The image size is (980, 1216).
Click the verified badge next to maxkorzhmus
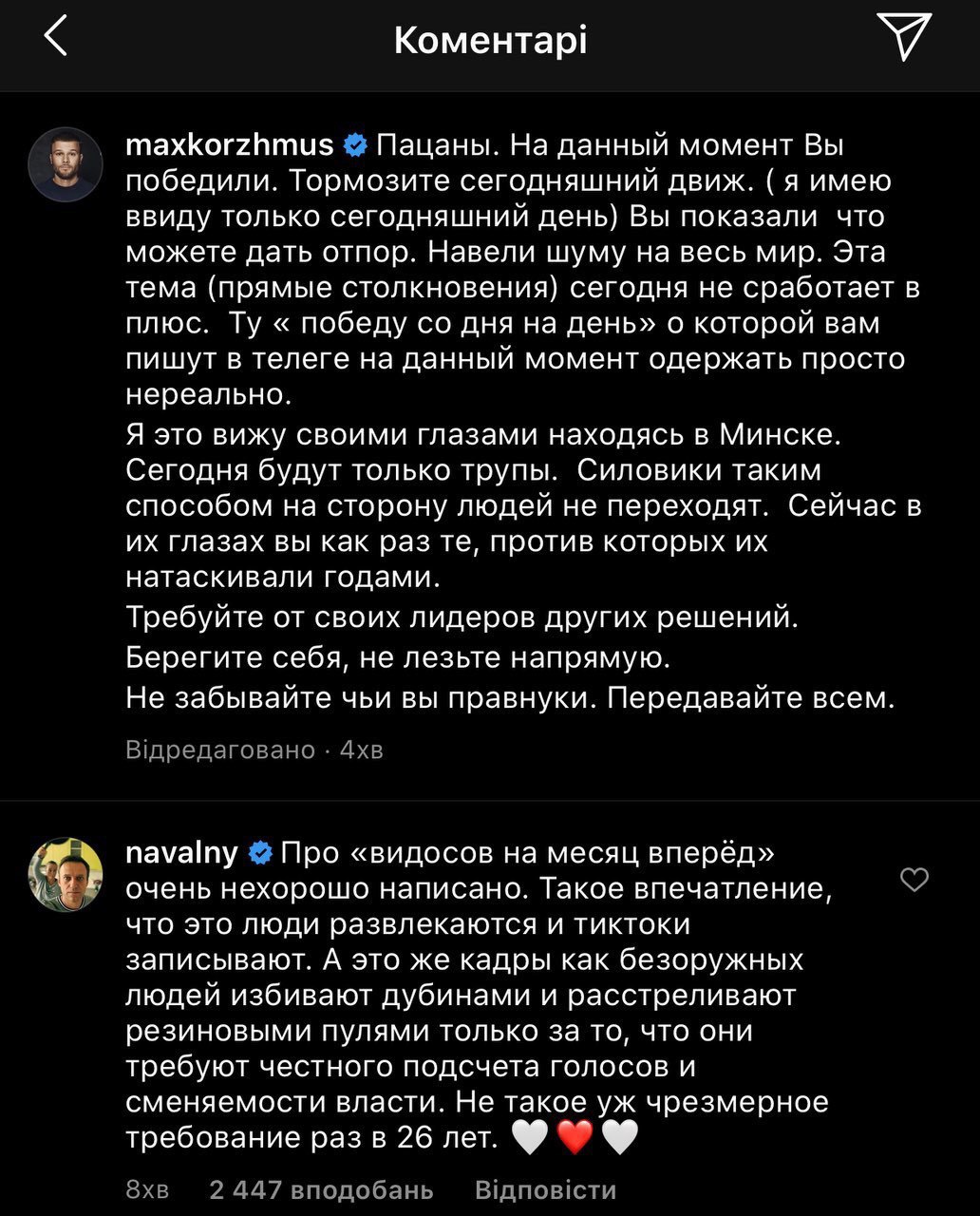click(x=355, y=146)
